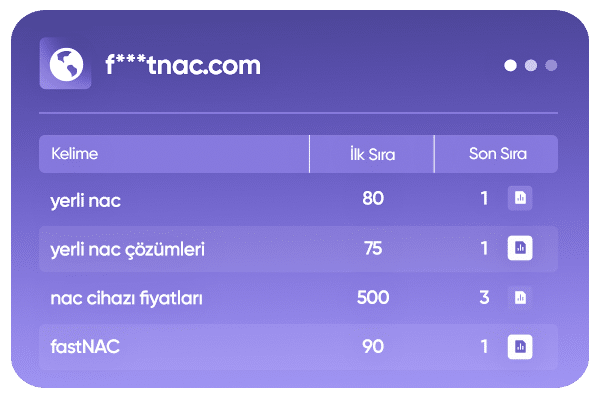This screenshot has height=400, width=600.
Task: Click the Son Sıra column header
Action: coord(497,155)
